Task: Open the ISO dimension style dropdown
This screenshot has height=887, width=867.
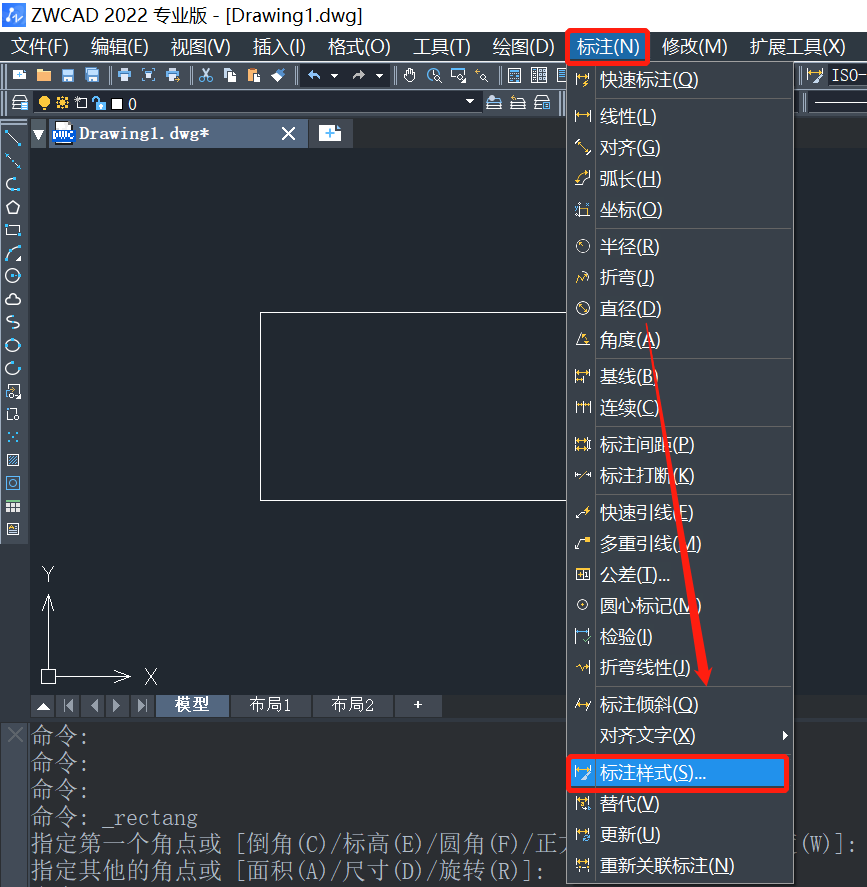Action: [848, 75]
